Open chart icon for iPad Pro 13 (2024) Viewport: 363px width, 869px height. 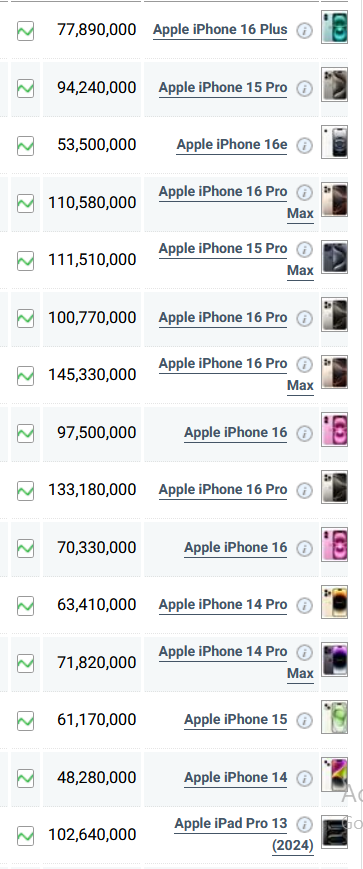coord(25,835)
